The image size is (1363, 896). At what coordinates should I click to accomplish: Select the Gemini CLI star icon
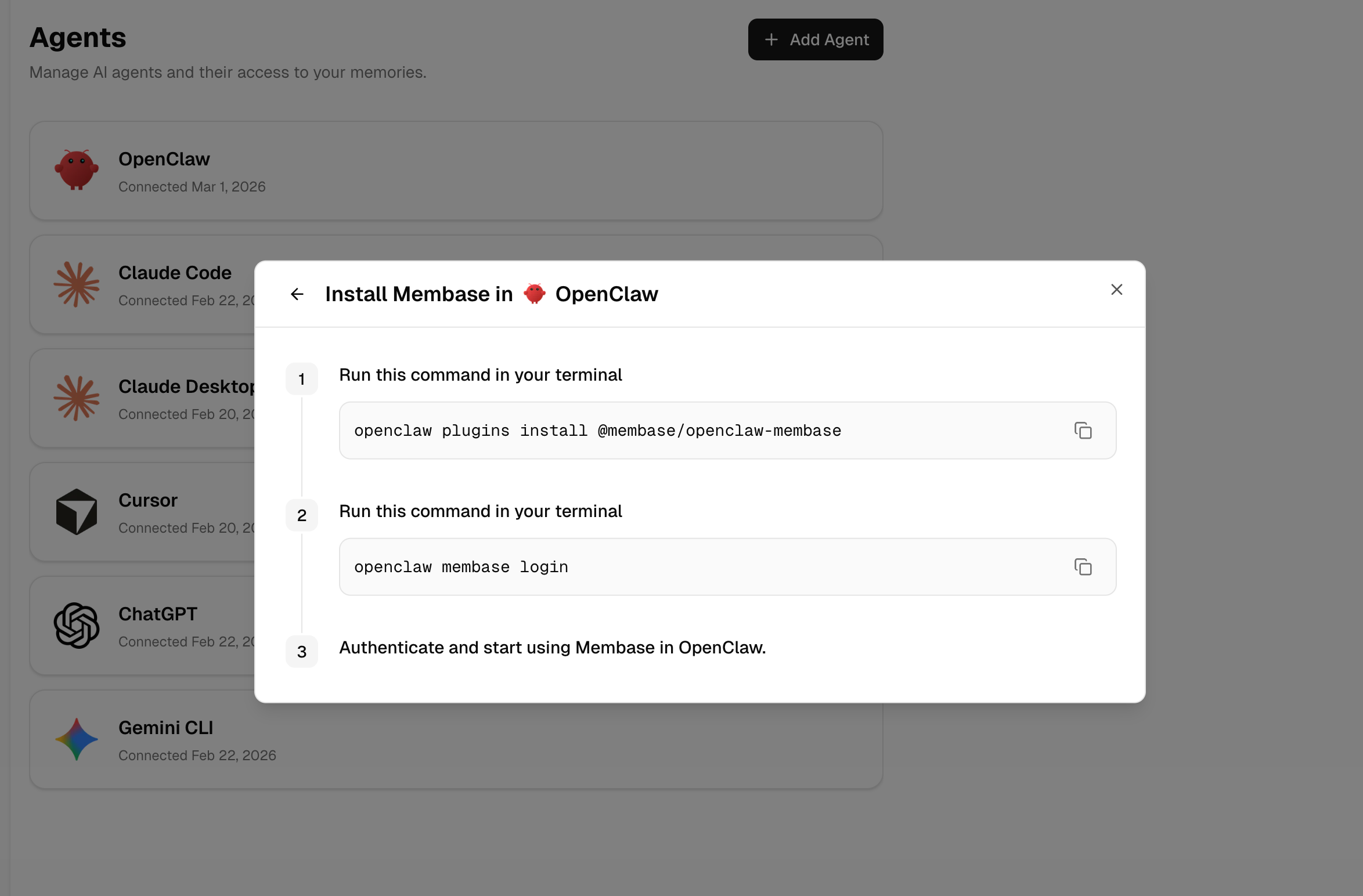point(76,739)
